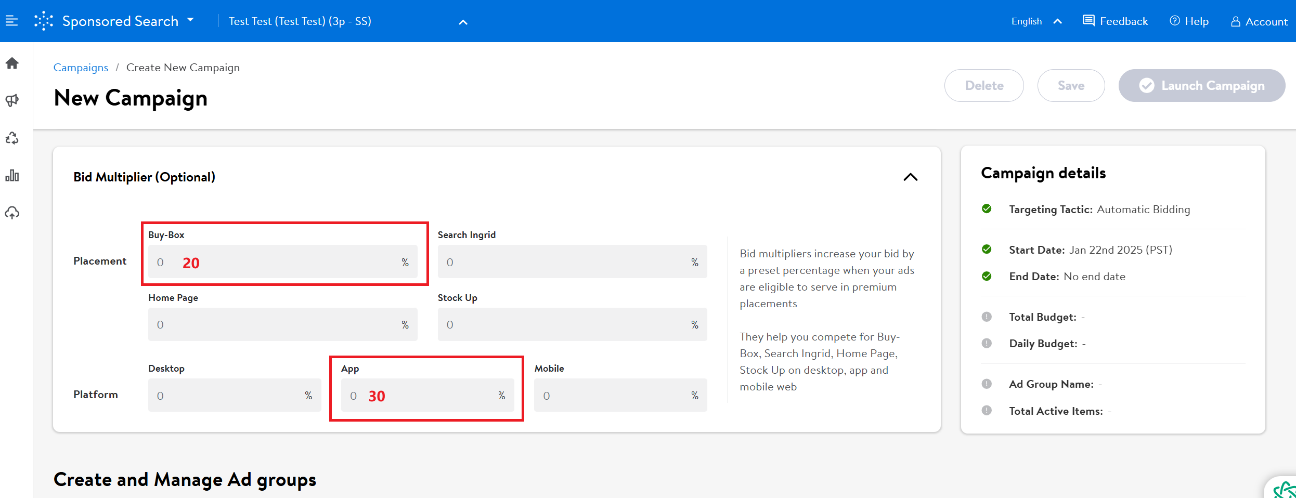Click the cloud upload sidebar icon
This screenshot has width=1296, height=498.
(12, 213)
